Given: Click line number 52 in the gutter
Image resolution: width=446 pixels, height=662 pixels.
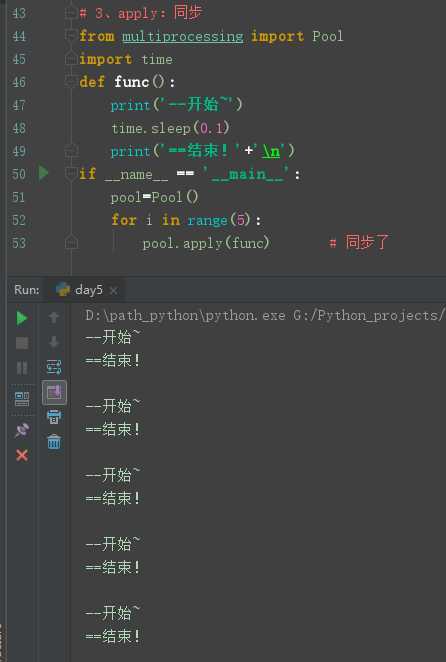Looking at the screenshot, I should point(19,220).
